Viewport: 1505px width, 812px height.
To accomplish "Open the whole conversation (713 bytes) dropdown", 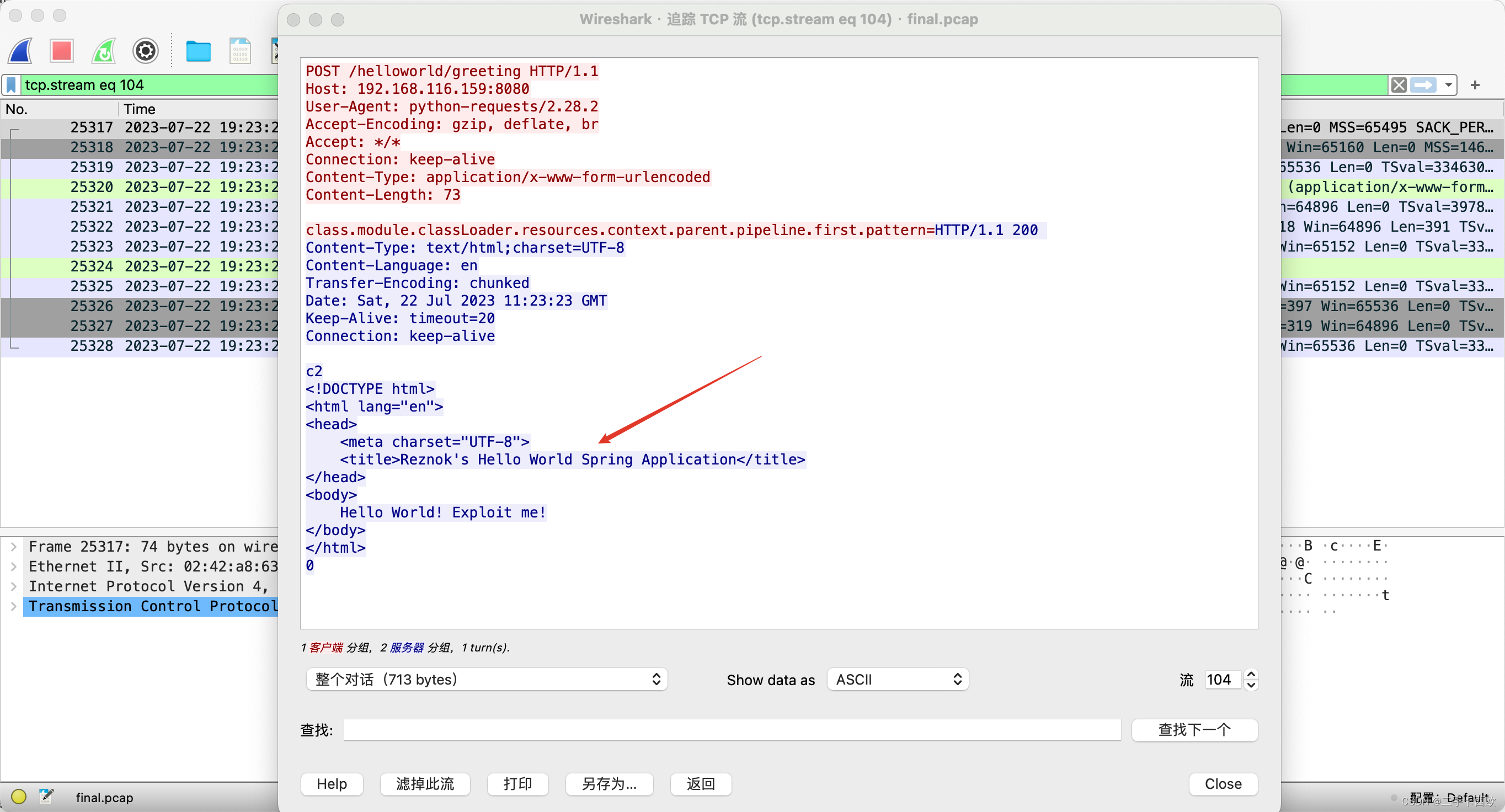I will click(486, 680).
